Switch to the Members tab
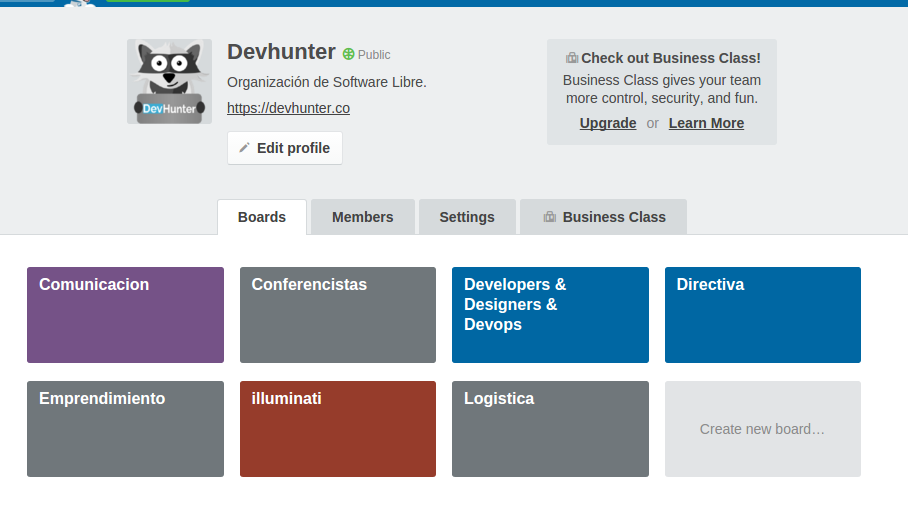 click(x=363, y=217)
